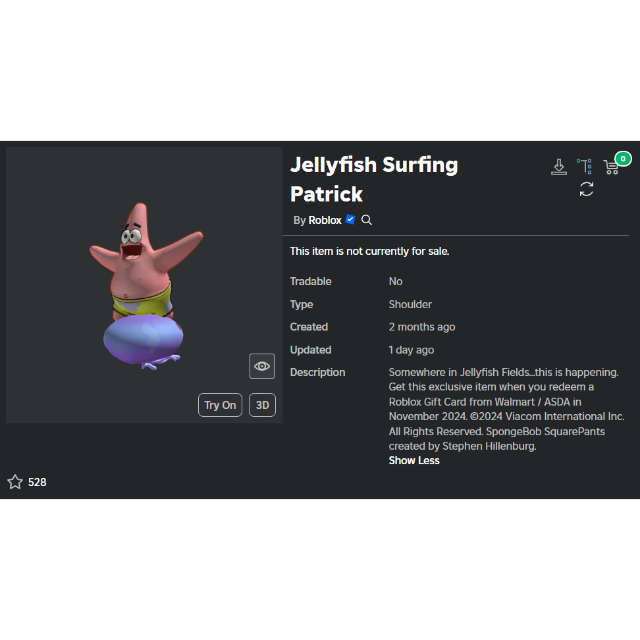The width and height of the screenshot is (640, 640).
Task: Click the Updated value '1 day ago'
Action: pyautogui.click(x=411, y=350)
